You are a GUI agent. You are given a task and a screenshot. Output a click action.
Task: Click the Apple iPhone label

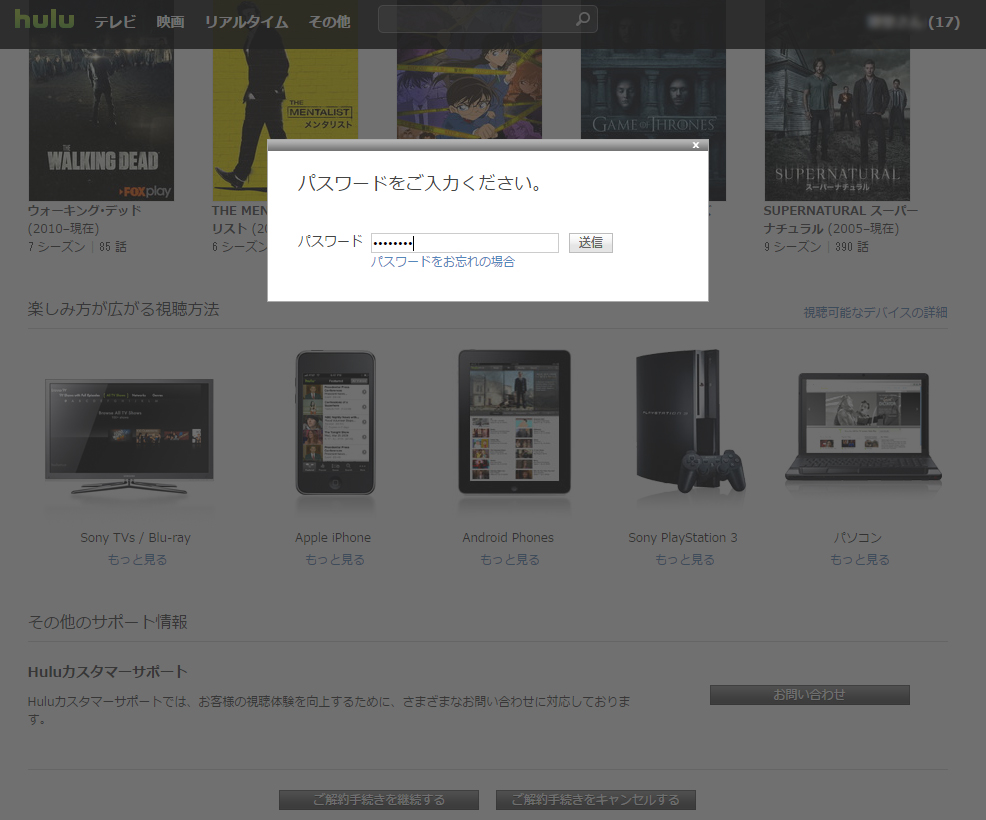[x=333, y=538]
